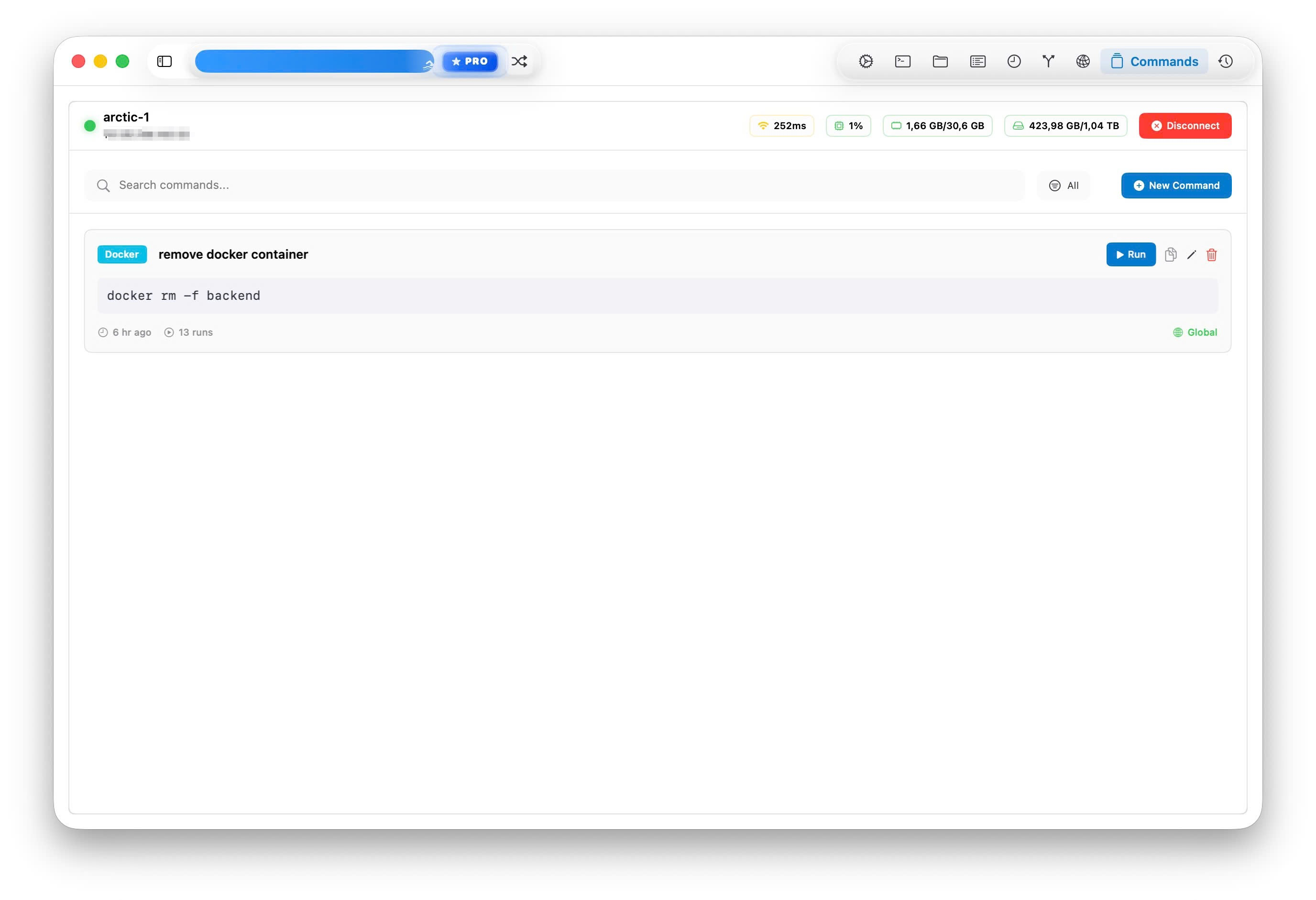The image size is (1316, 900).
Task: Delete the remove docker container command
Action: tap(1211, 254)
